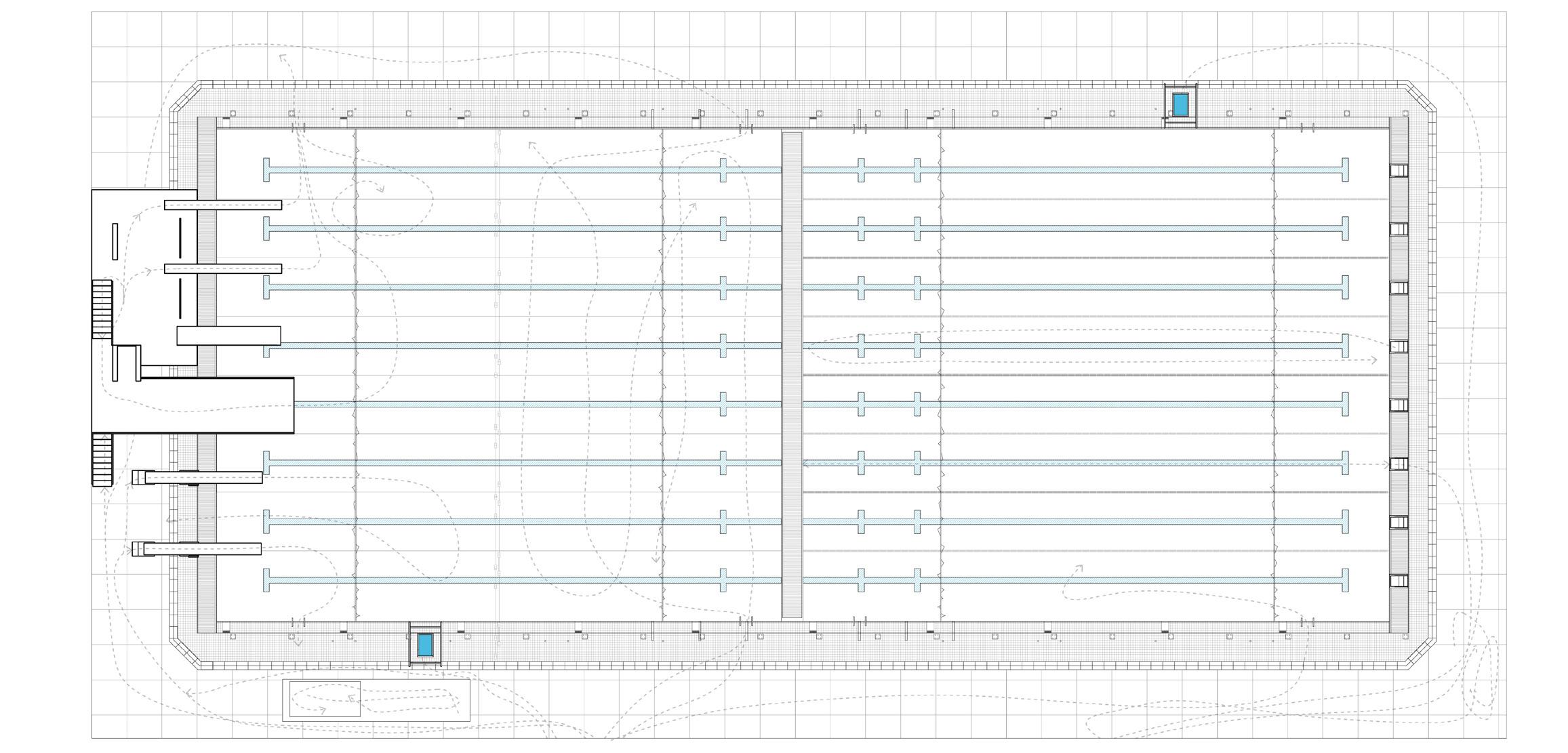Select the bottommost blue beam's right end cap
This screenshot has height=753, width=1568.
point(1345,580)
